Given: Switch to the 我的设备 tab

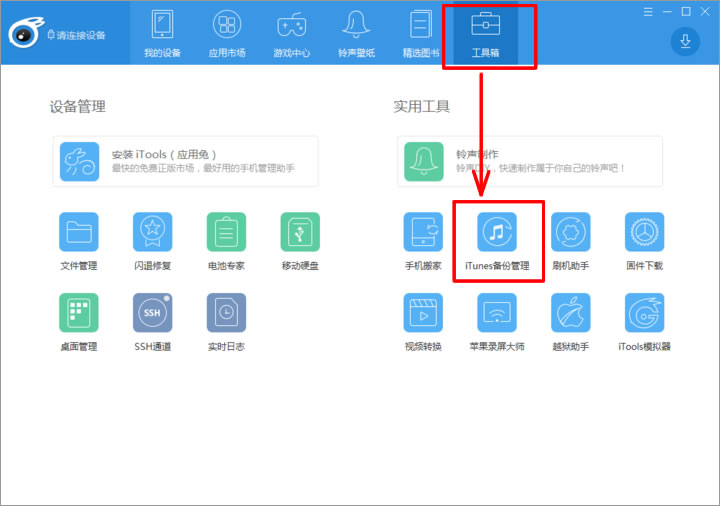Looking at the screenshot, I should click(163, 34).
